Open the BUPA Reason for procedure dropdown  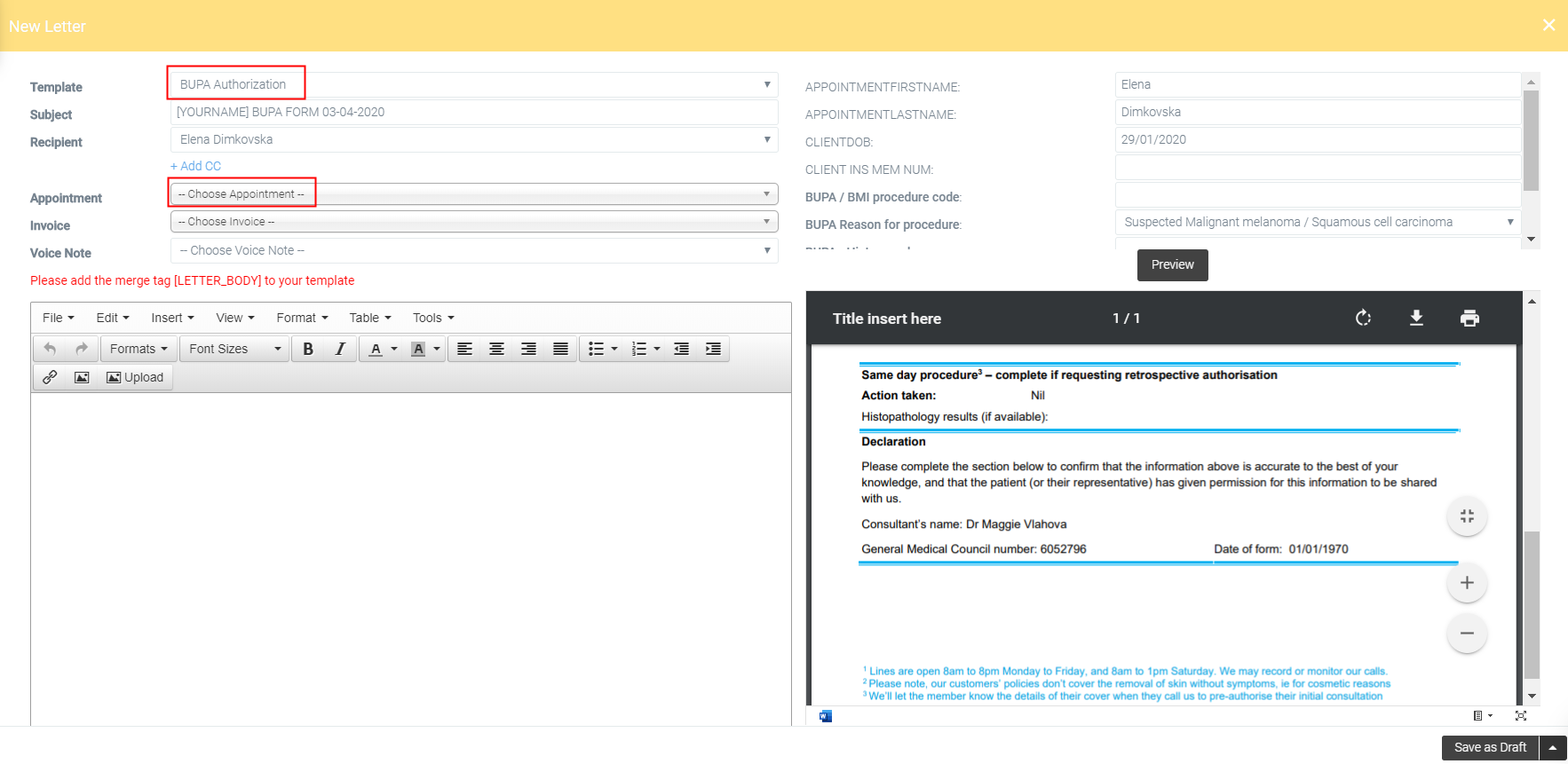coord(1318,222)
